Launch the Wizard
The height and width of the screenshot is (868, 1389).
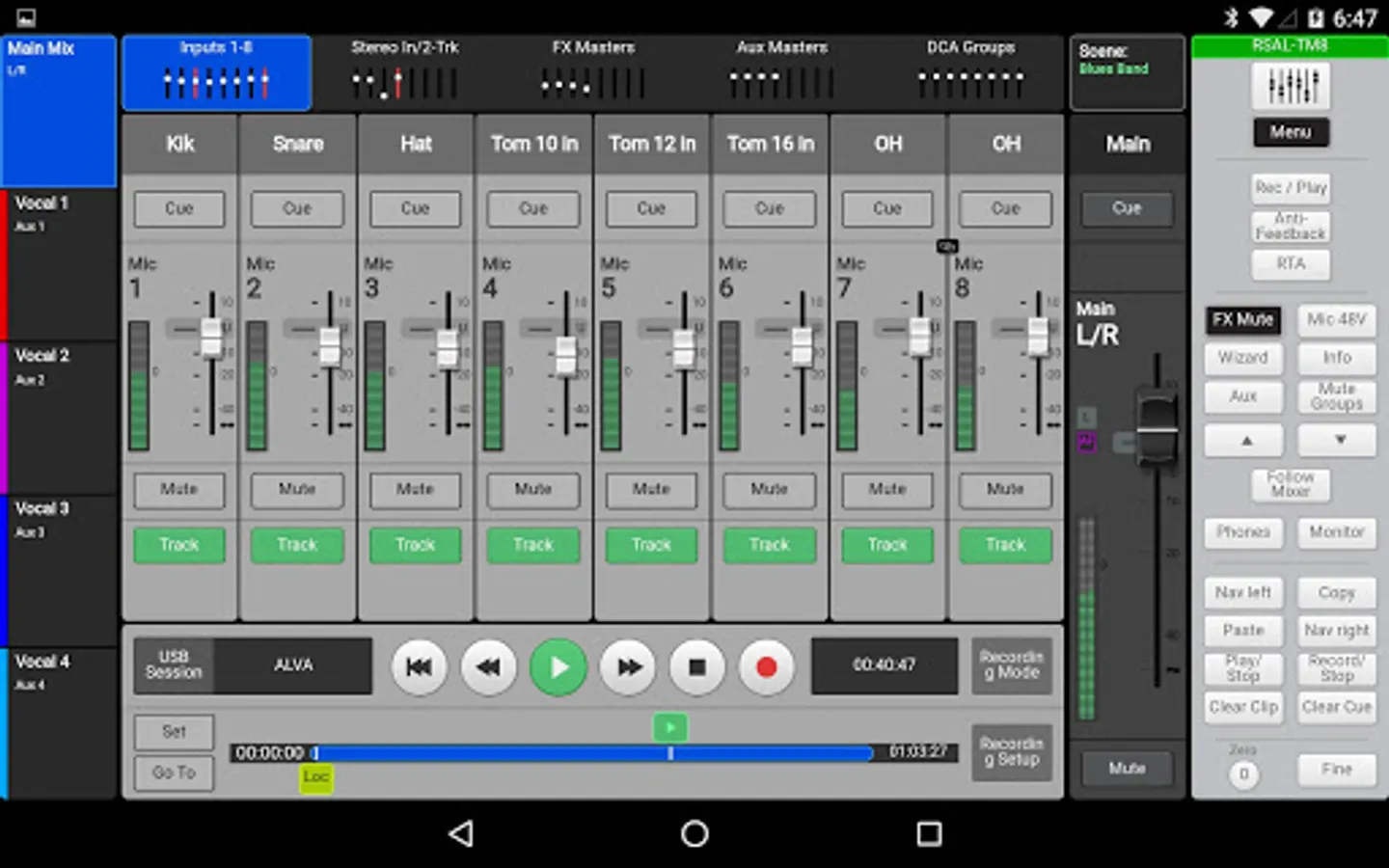tap(1243, 358)
